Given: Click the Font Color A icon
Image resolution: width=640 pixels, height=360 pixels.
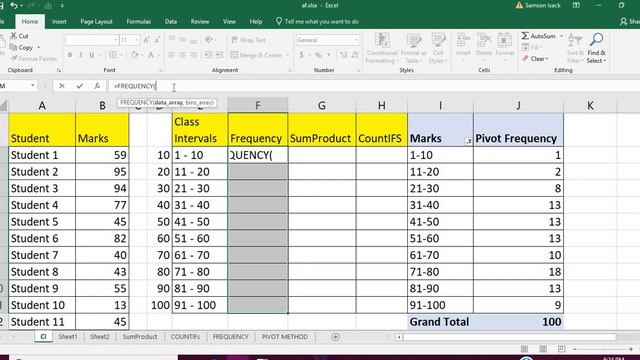Looking at the screenshot, I should [151, 55].
